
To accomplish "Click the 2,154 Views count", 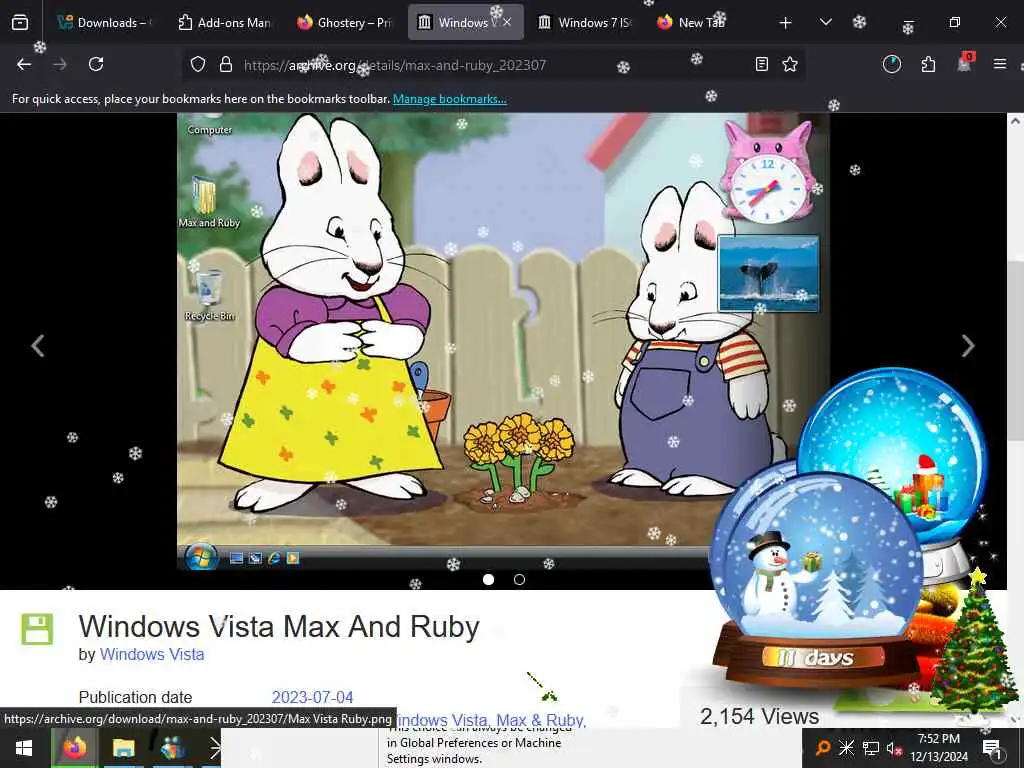I will pos(759,716).
